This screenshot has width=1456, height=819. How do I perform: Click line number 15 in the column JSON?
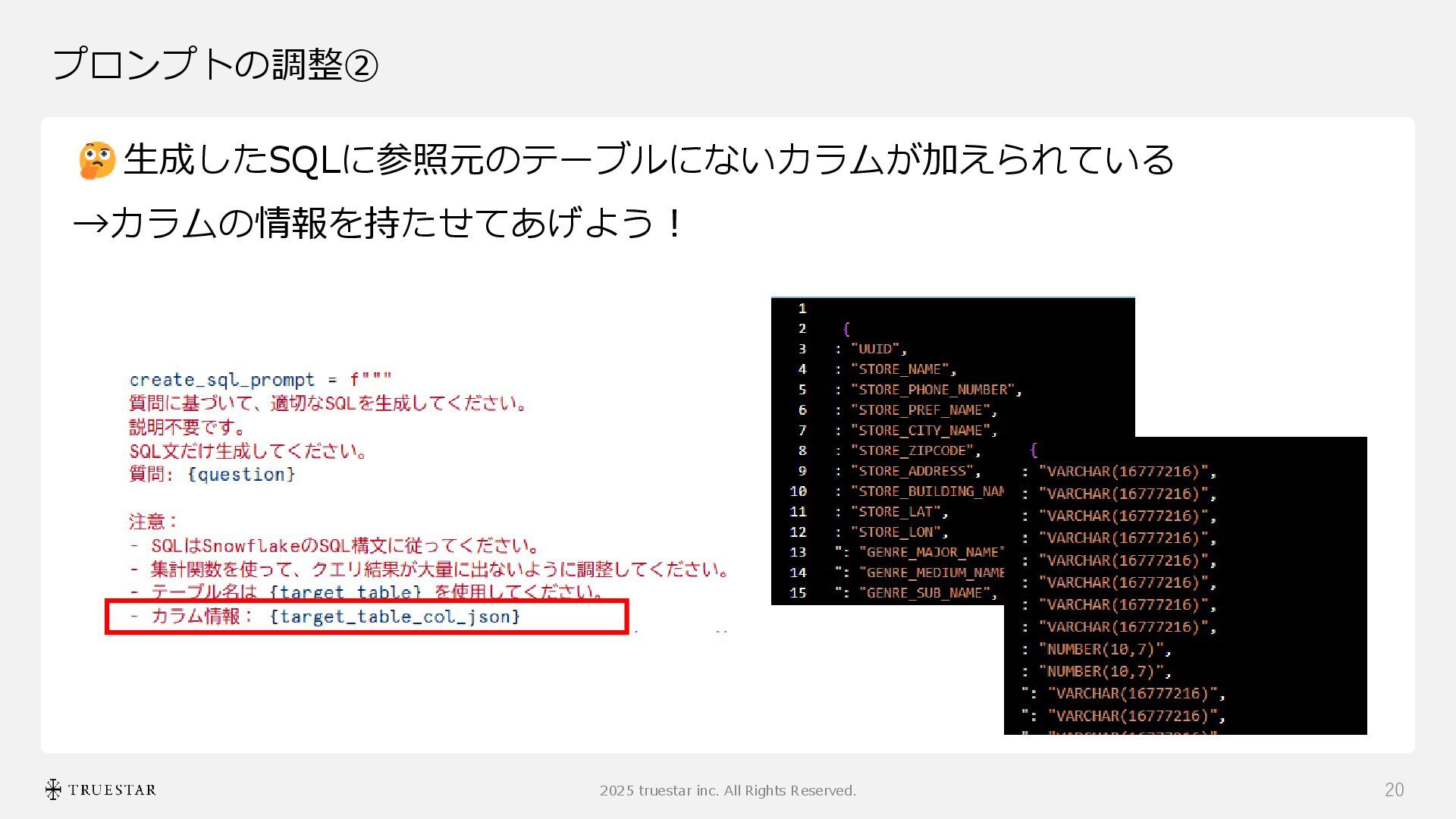click(798, 593)
